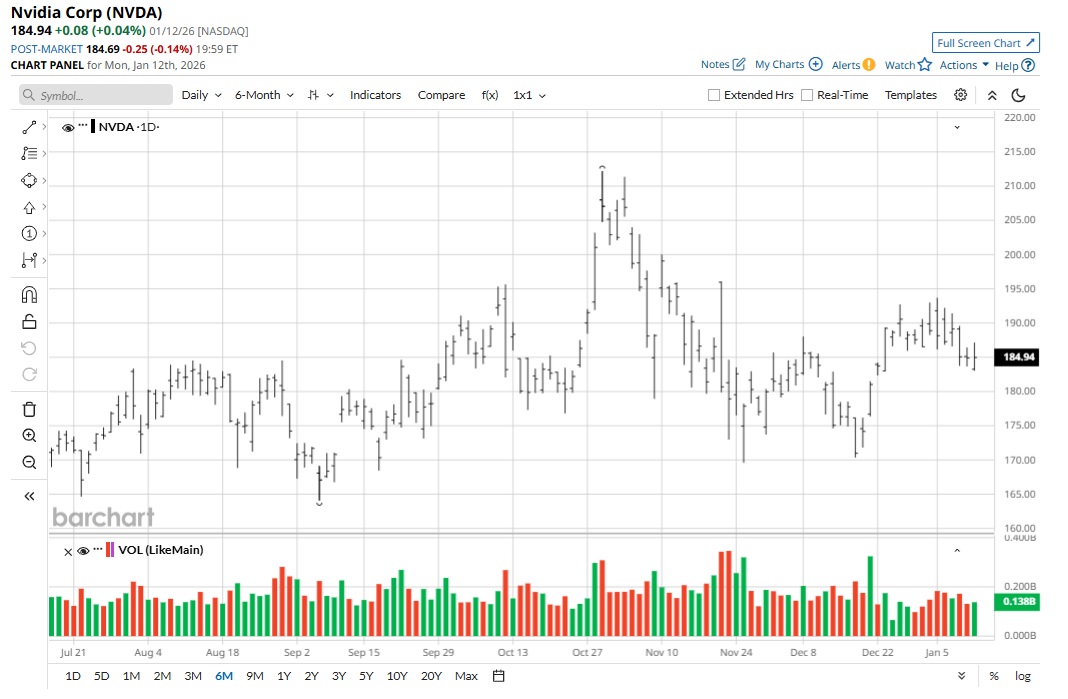Viewport: 1068px width, 699px height.
Task: Open chart settings gear icon
Action: (960, 95)
